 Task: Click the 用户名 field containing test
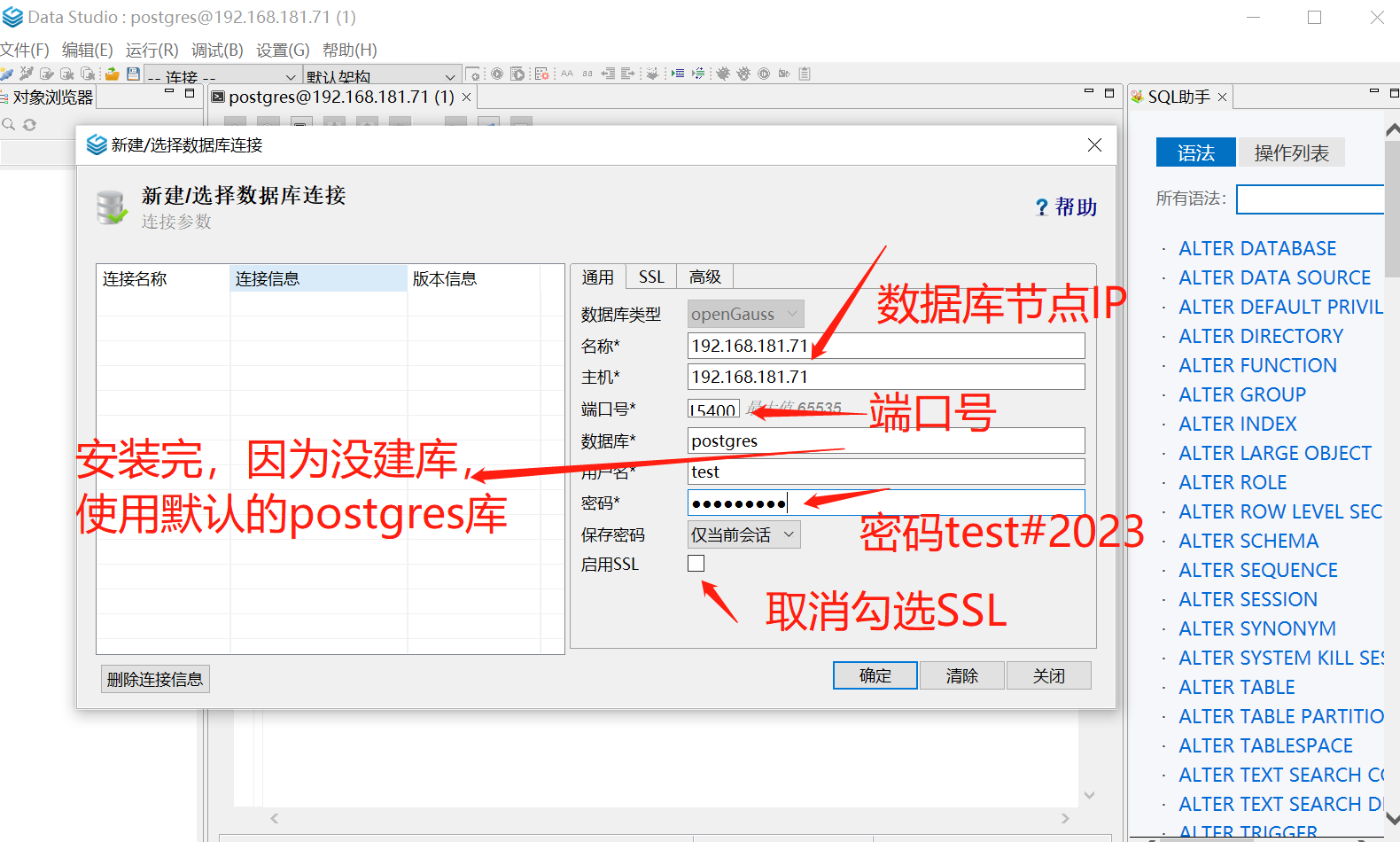[x=886, y=472]
